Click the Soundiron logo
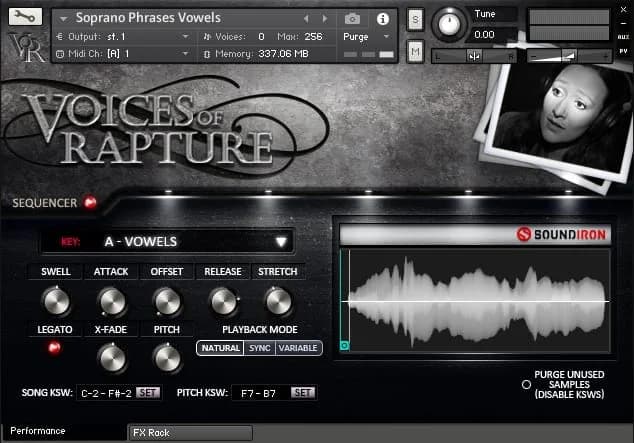Image resolution: width=634 pixels, height=443 pixels. coord(562,234)
